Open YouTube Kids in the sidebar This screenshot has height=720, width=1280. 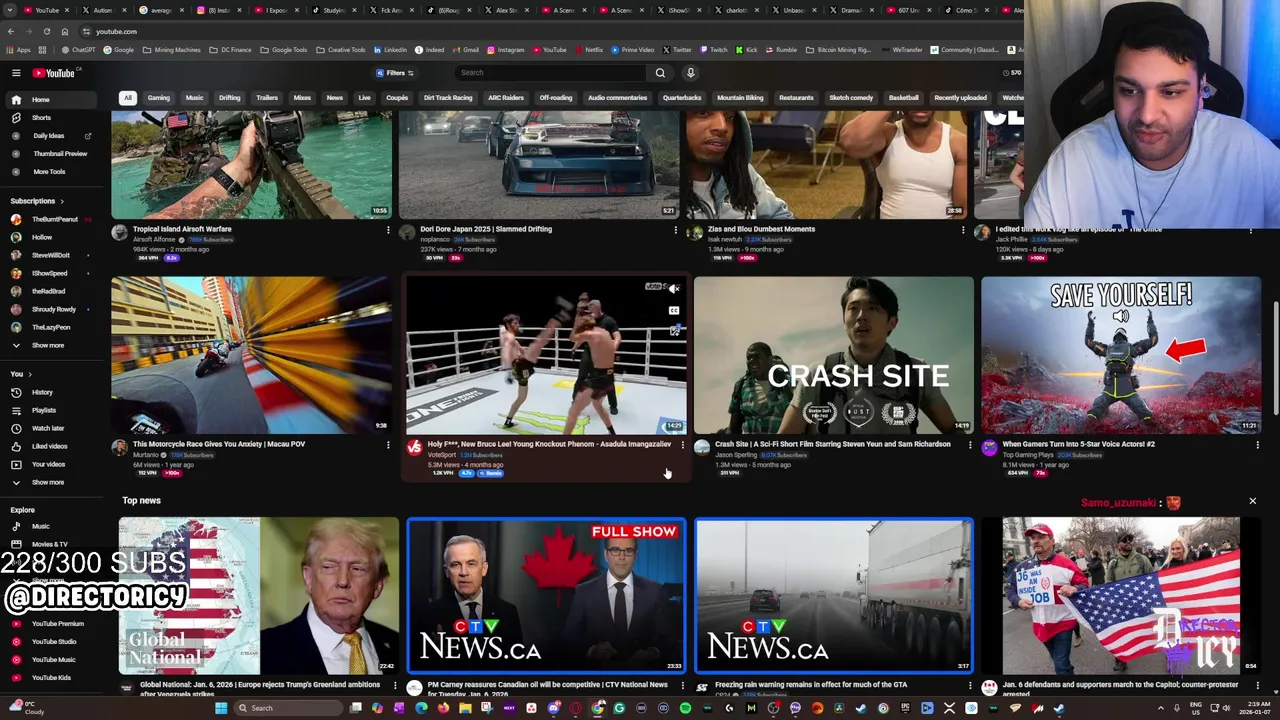[x=50, y=677]
